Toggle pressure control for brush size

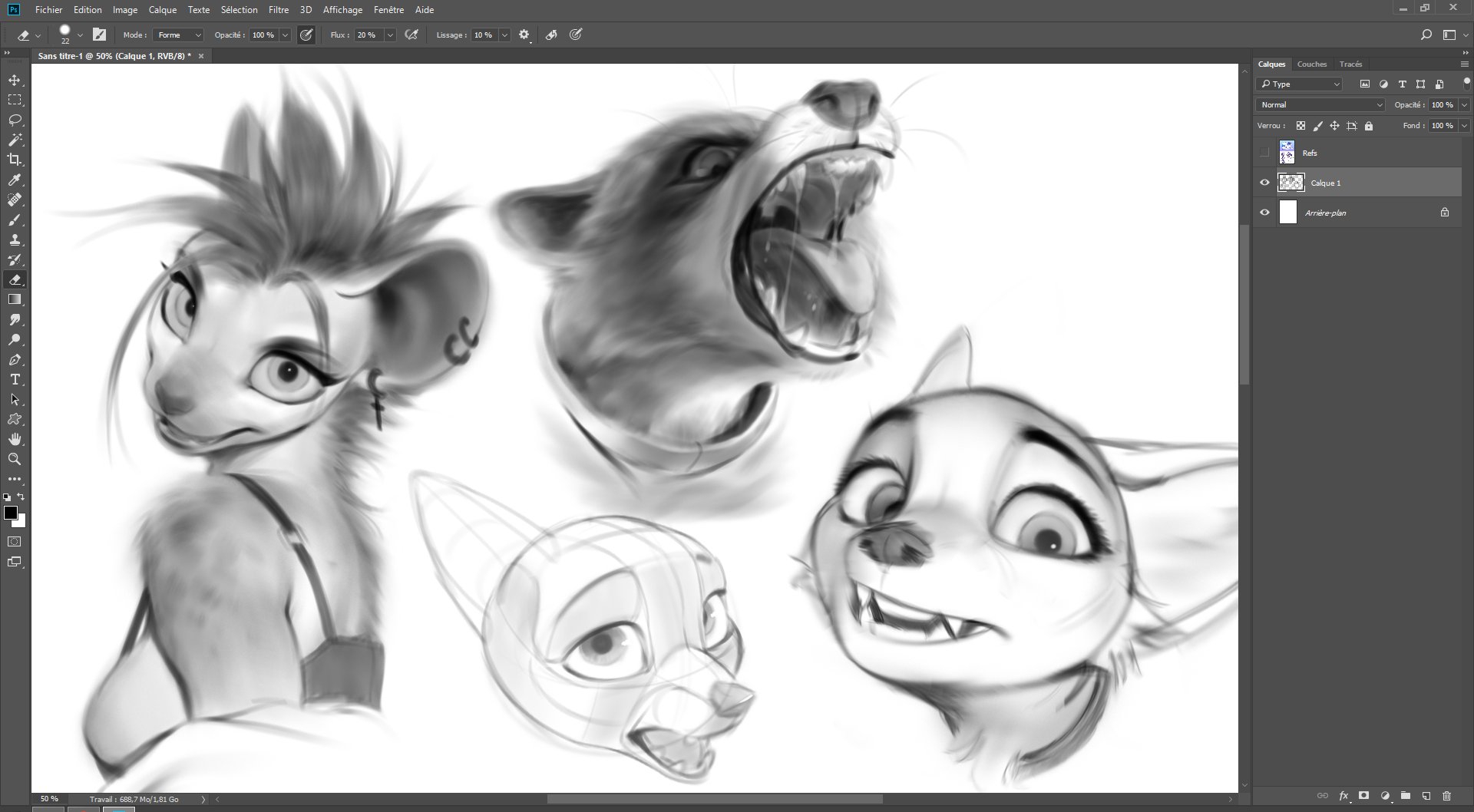pos(577,35)
